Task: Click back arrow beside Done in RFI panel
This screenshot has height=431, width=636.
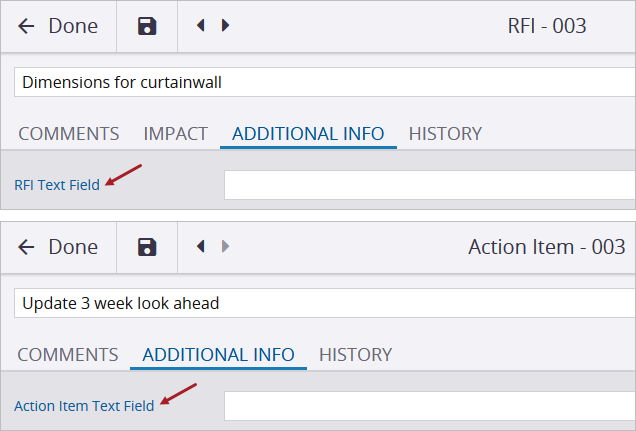Action: point(26,26)
